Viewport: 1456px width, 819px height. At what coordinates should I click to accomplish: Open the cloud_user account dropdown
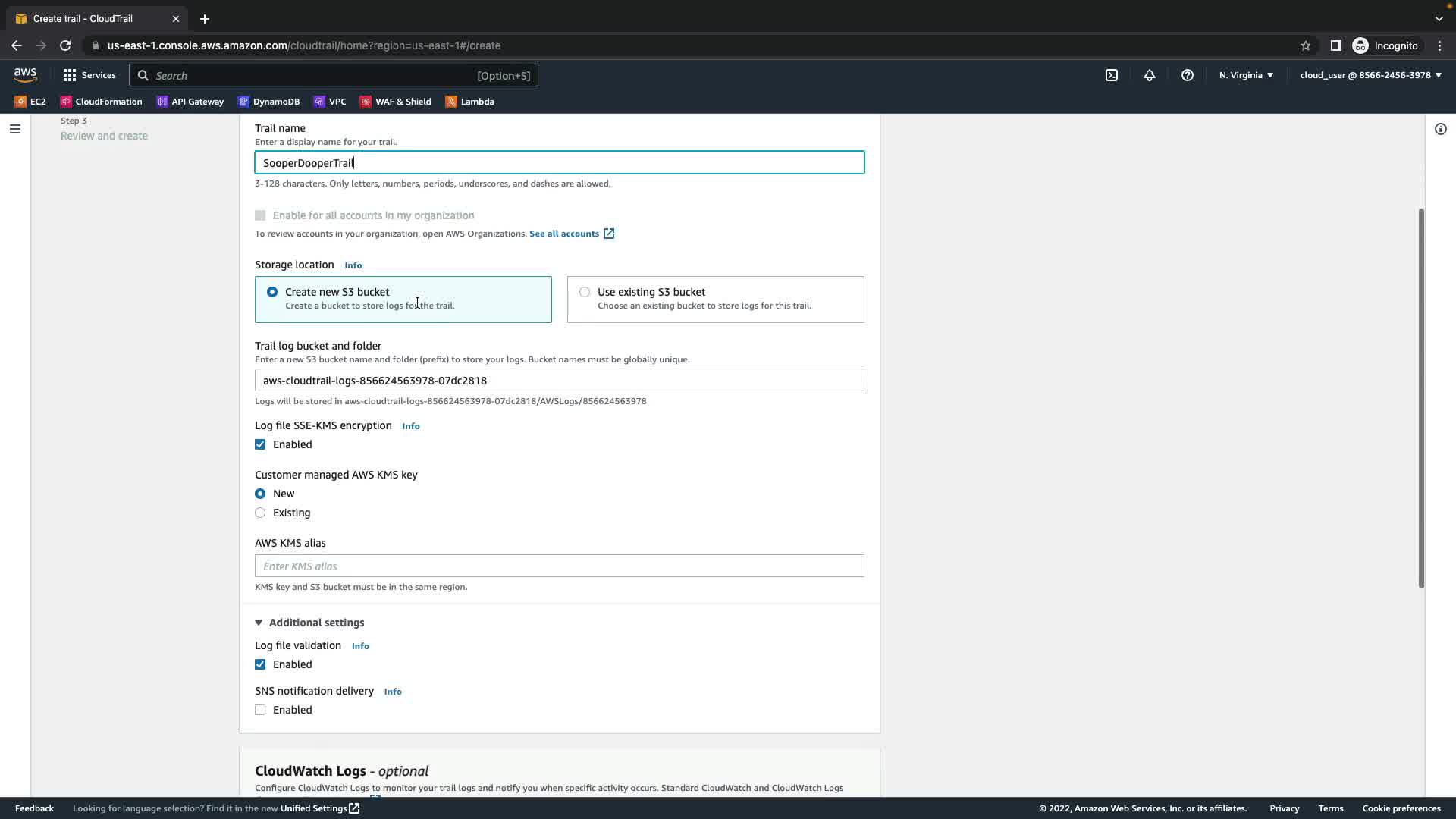pyautogui.click(x=1370, y=75)
